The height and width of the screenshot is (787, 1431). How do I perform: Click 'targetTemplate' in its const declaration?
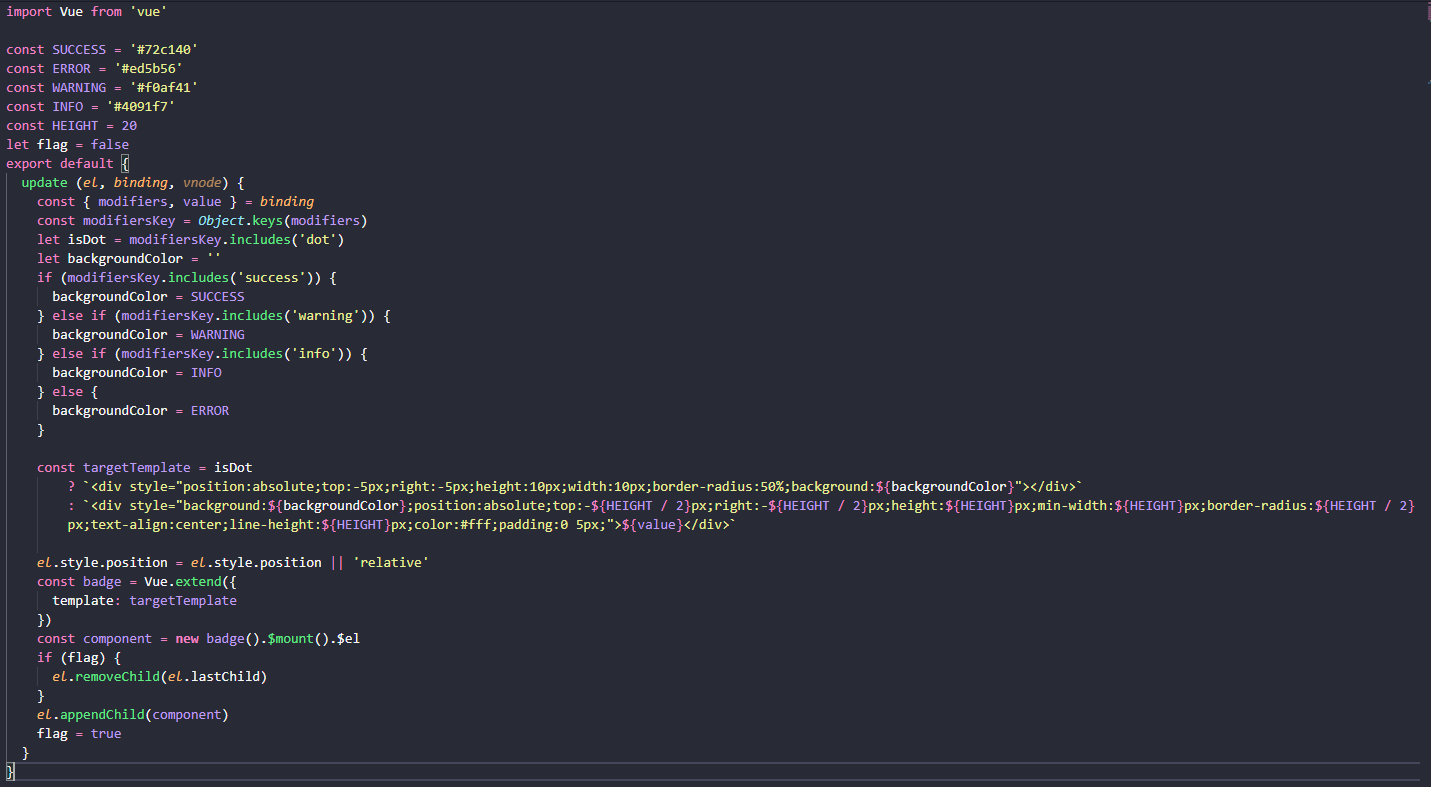click(x=137, y=467)
